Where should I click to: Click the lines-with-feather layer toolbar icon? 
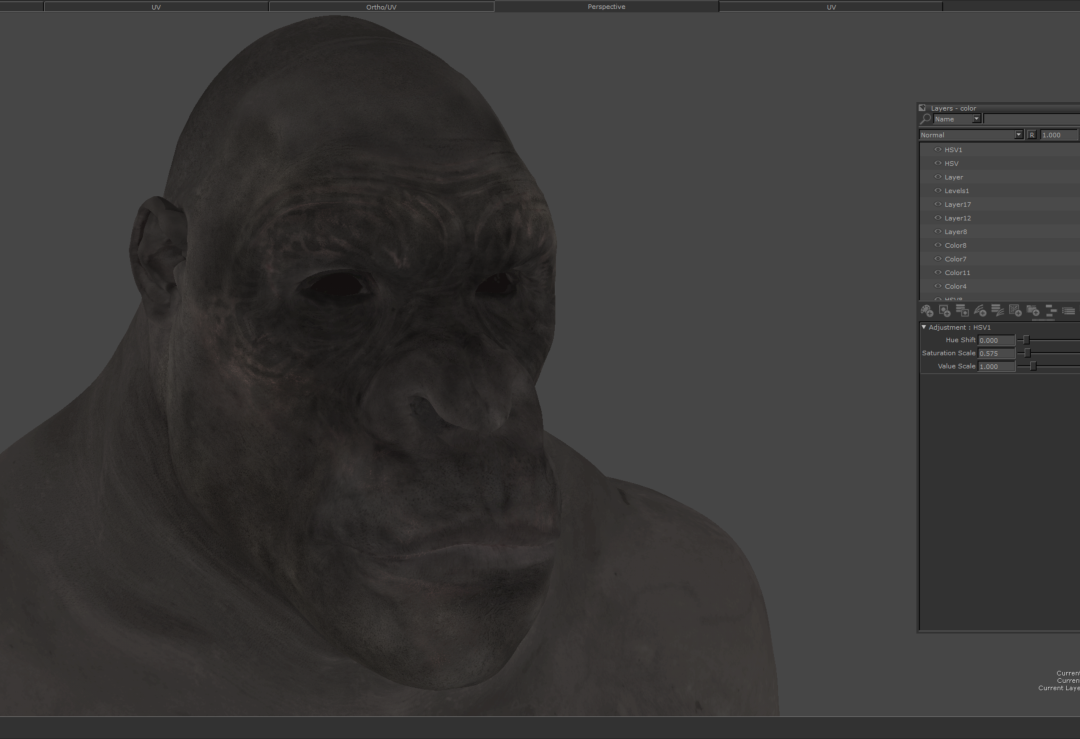[997, 311]
